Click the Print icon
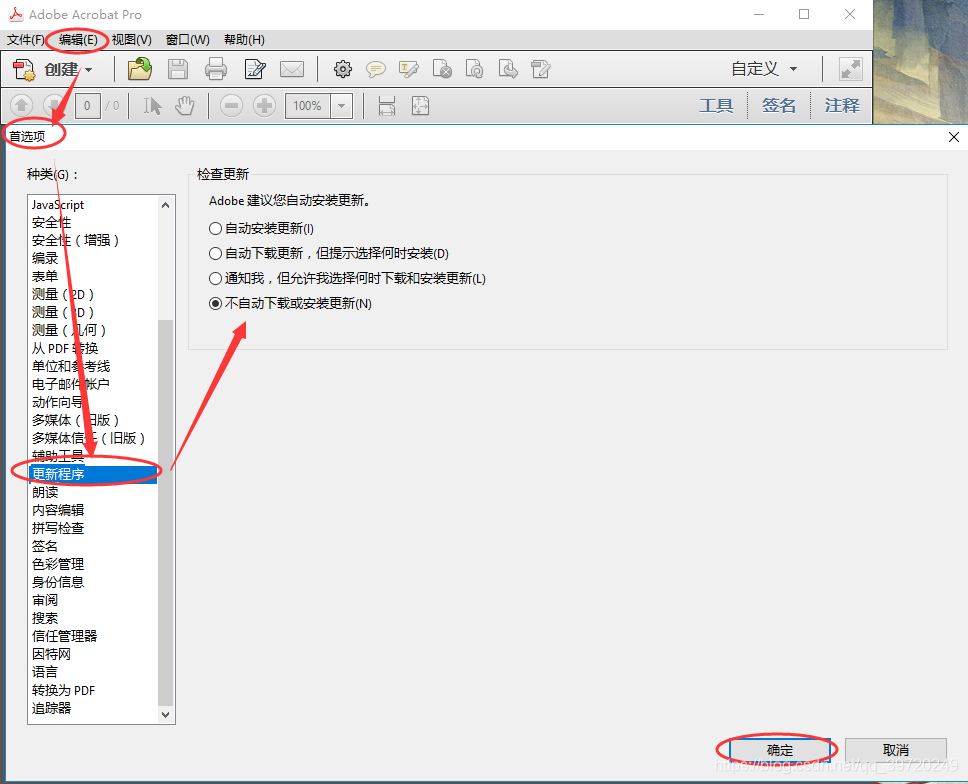 pyautogui.click(x=215, y=69)
